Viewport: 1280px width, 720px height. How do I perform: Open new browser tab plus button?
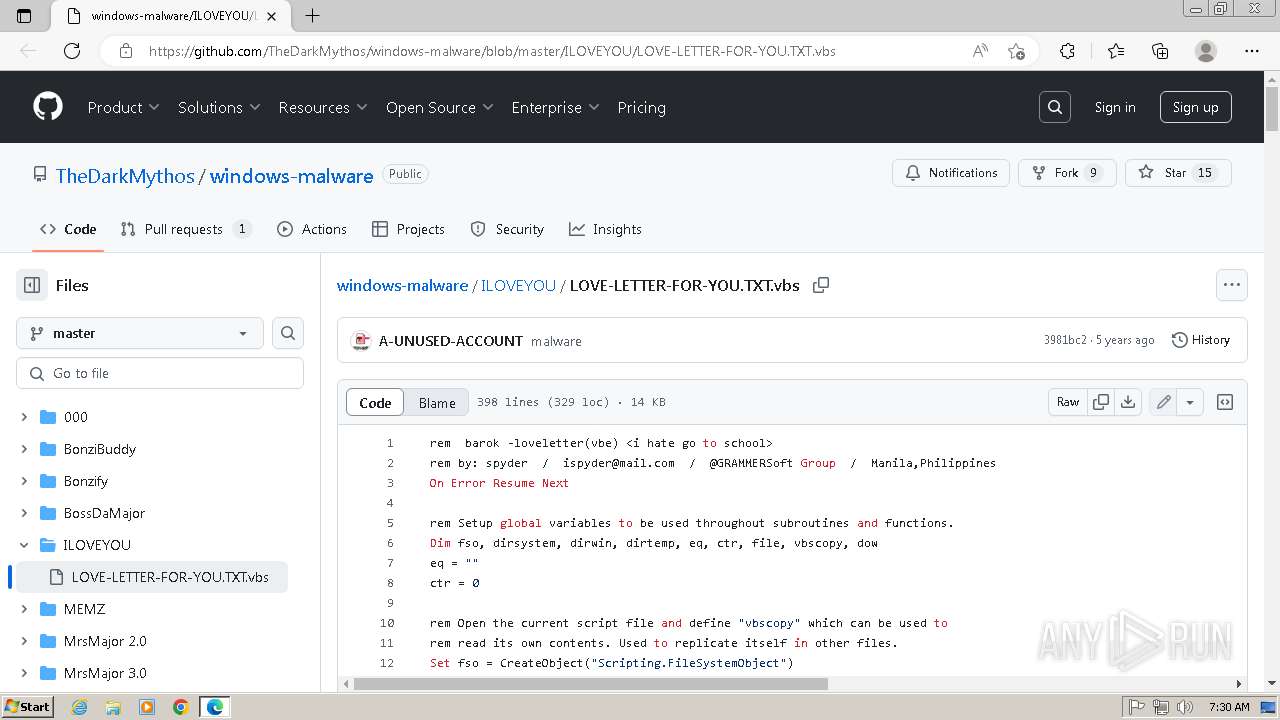(312, 15)
